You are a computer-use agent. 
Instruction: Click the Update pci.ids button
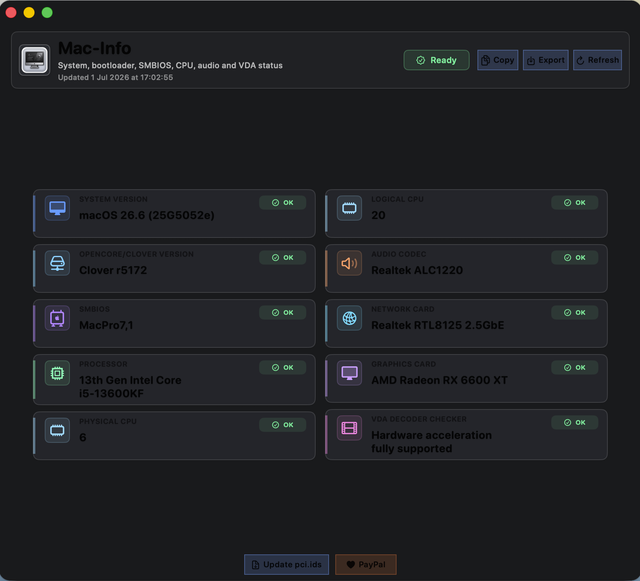point(287,564)
